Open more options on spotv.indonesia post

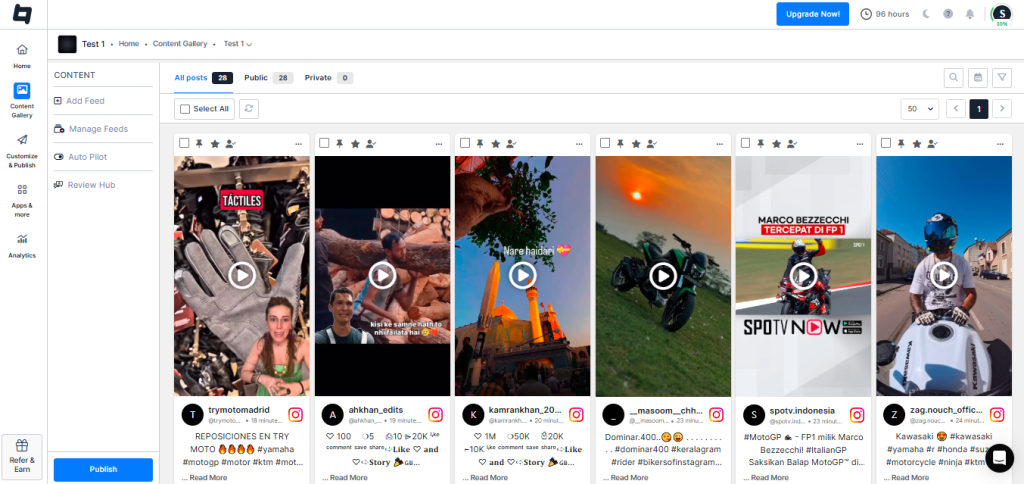tap(860, 144)
